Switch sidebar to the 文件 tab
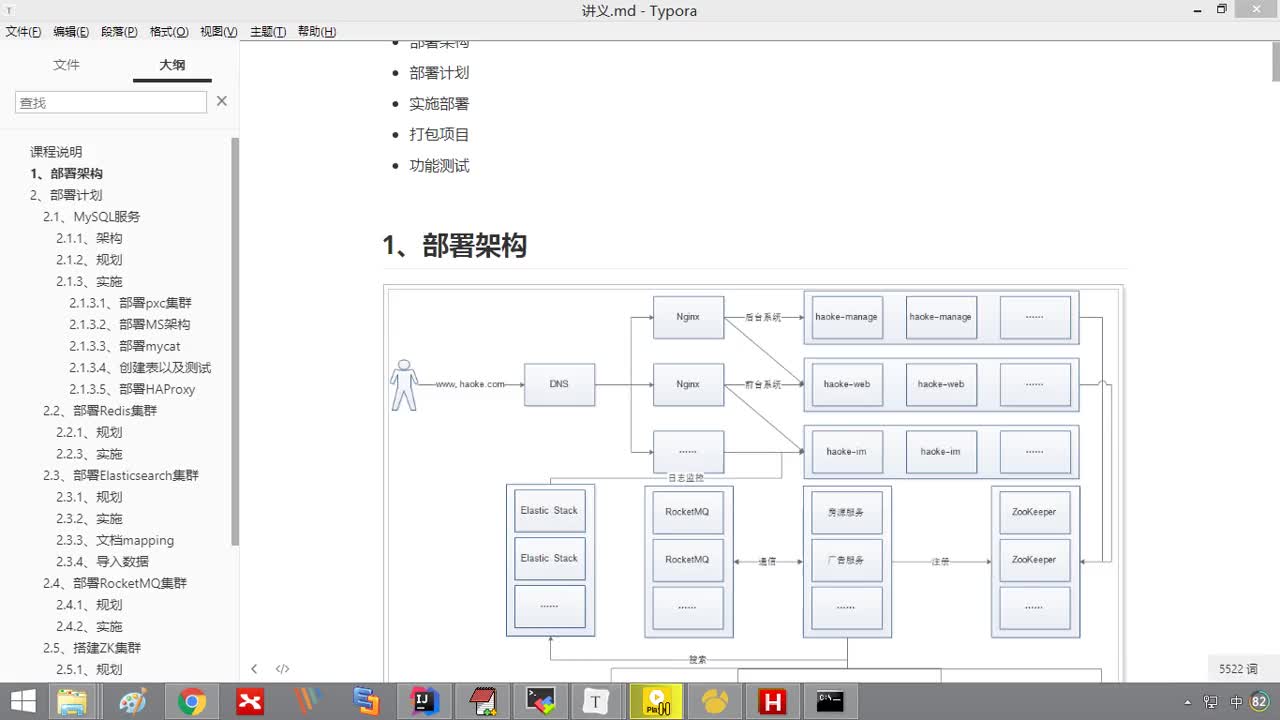 point(67,65)
